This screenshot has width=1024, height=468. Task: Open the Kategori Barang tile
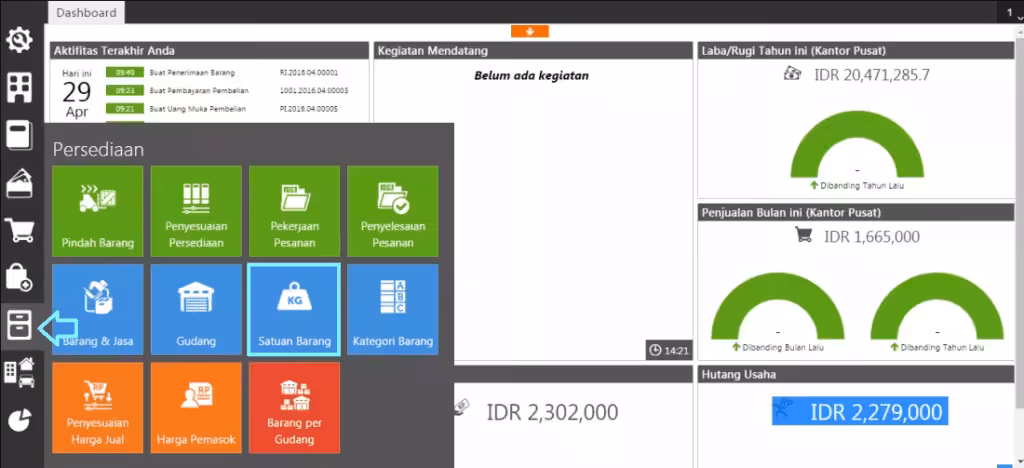point(392,309)
